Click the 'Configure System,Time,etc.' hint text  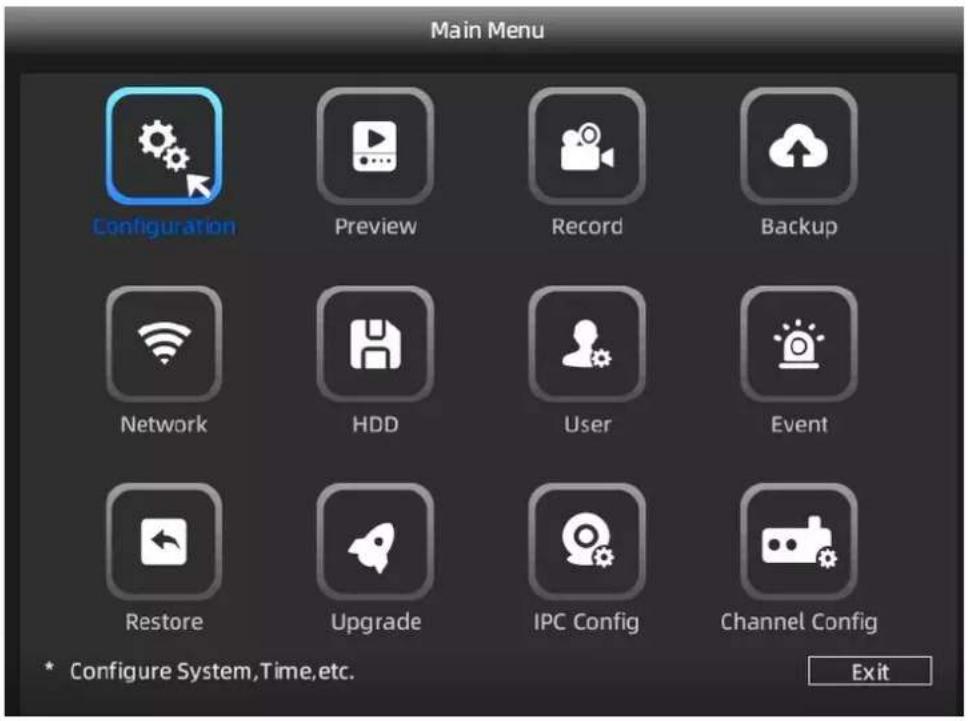pyautogui.click(x=212, y=671)
